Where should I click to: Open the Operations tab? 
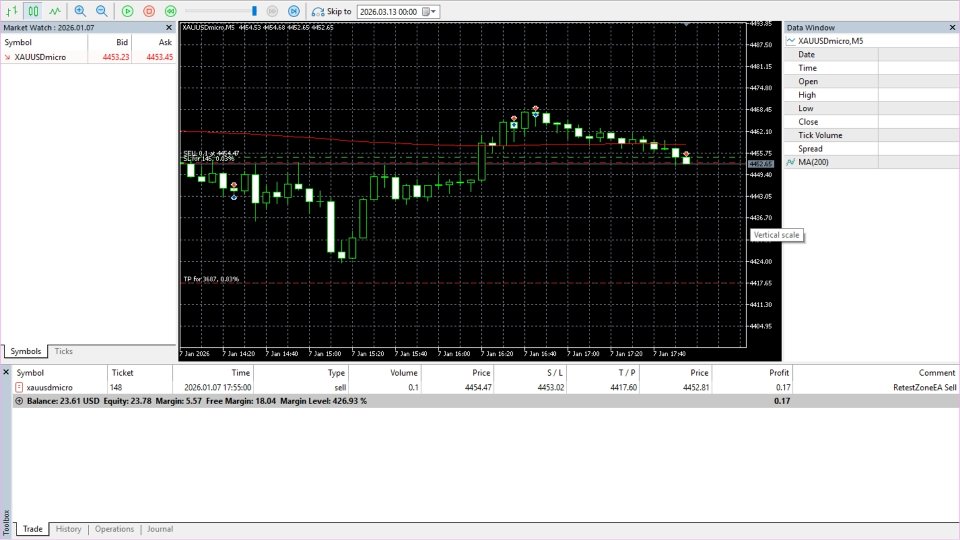click(x=114, y=529)
